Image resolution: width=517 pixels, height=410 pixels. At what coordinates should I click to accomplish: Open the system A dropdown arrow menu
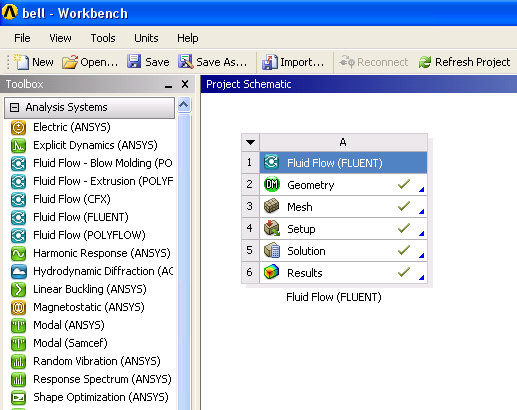[x=250, y=142]
